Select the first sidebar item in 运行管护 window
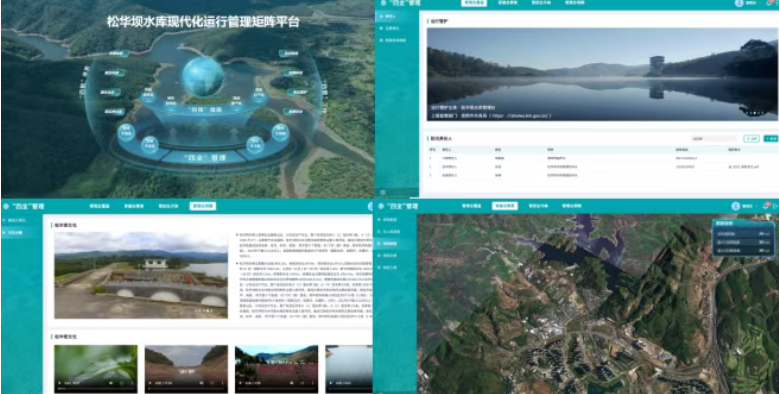Viewport: 779px width, 394px height. click(397, 16)
